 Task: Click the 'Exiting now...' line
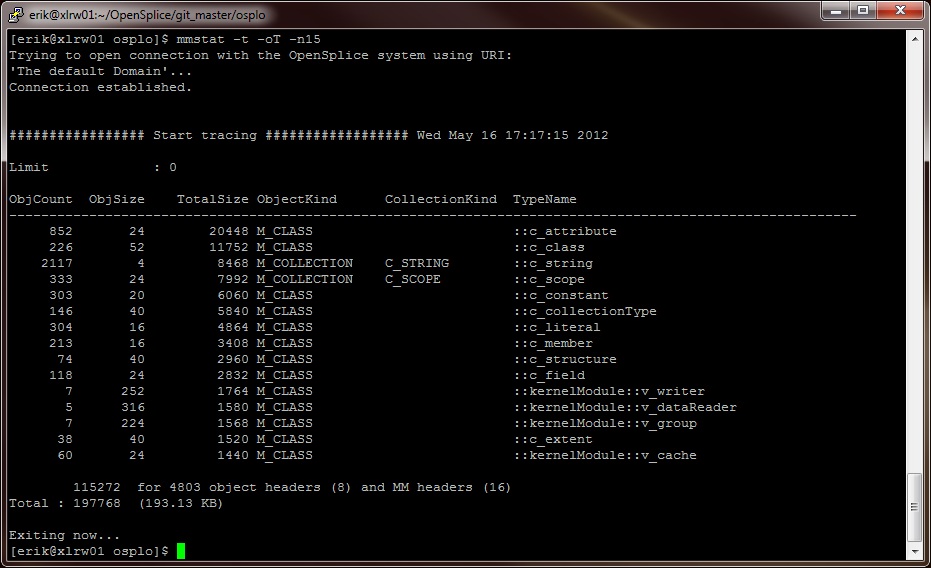[x=64, y=536]
